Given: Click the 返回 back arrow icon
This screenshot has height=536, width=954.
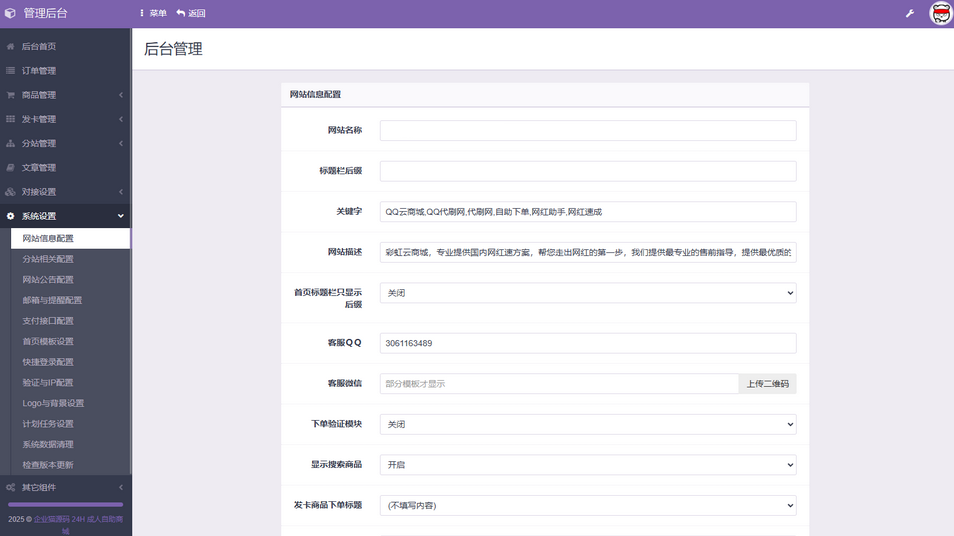Looking at the screenshot, I should (181, 13).
